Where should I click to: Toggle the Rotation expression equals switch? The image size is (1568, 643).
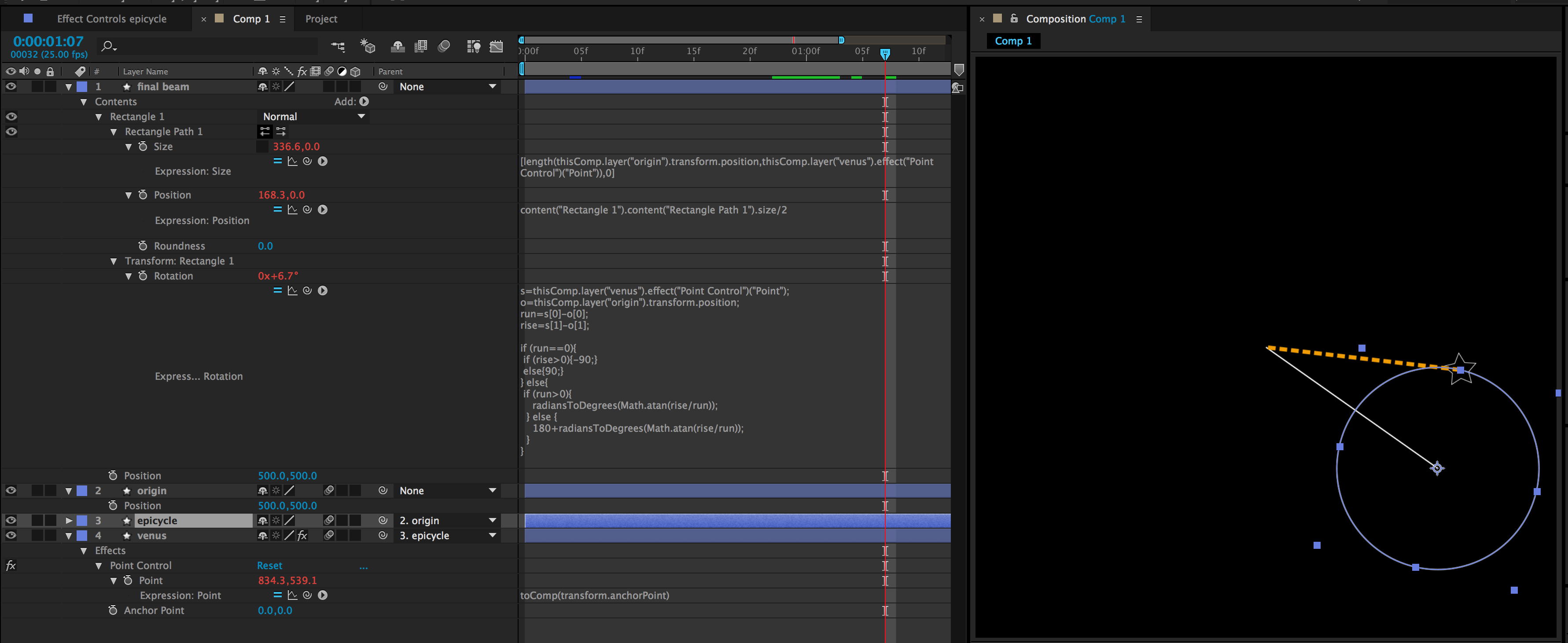(x=278, y=291)
